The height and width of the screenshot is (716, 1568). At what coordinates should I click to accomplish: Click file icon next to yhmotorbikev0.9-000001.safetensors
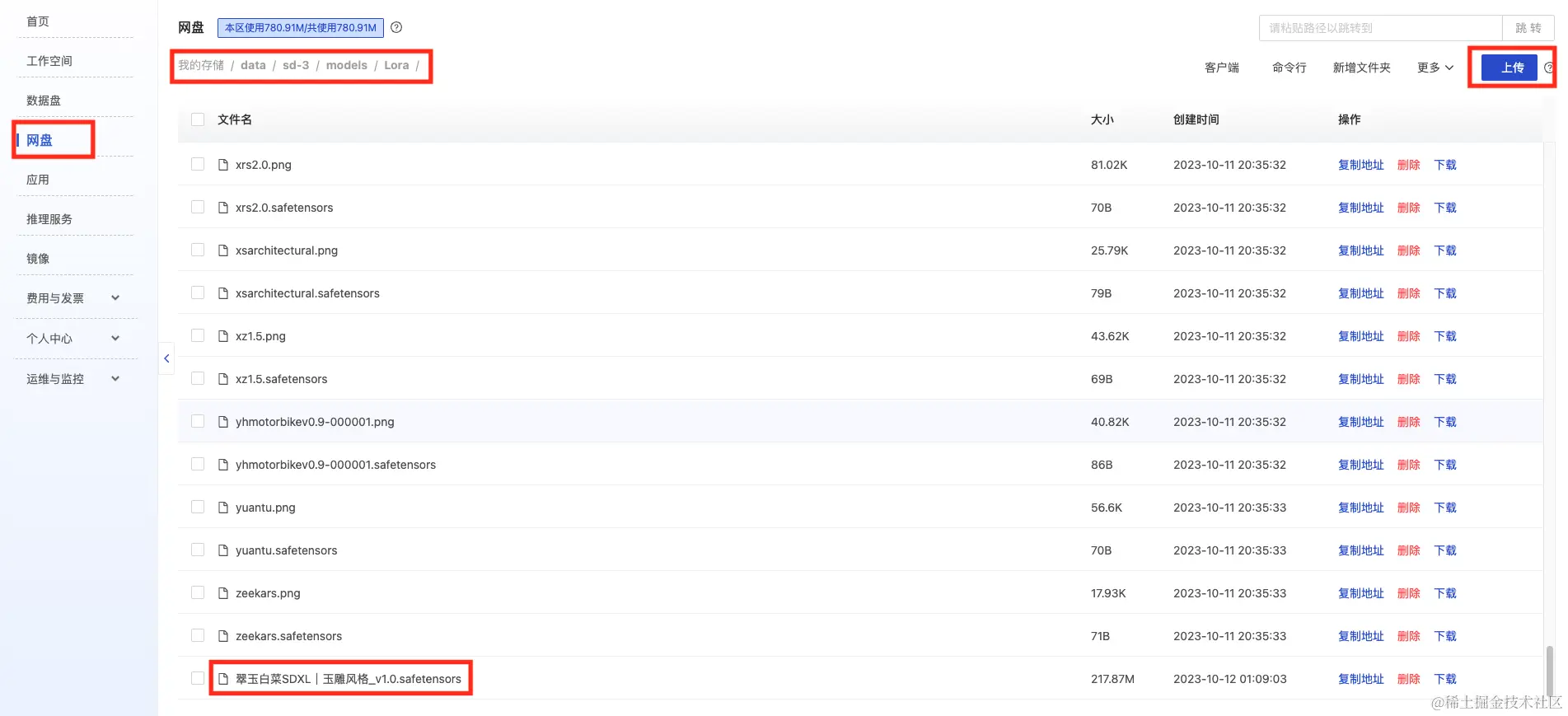222,465
